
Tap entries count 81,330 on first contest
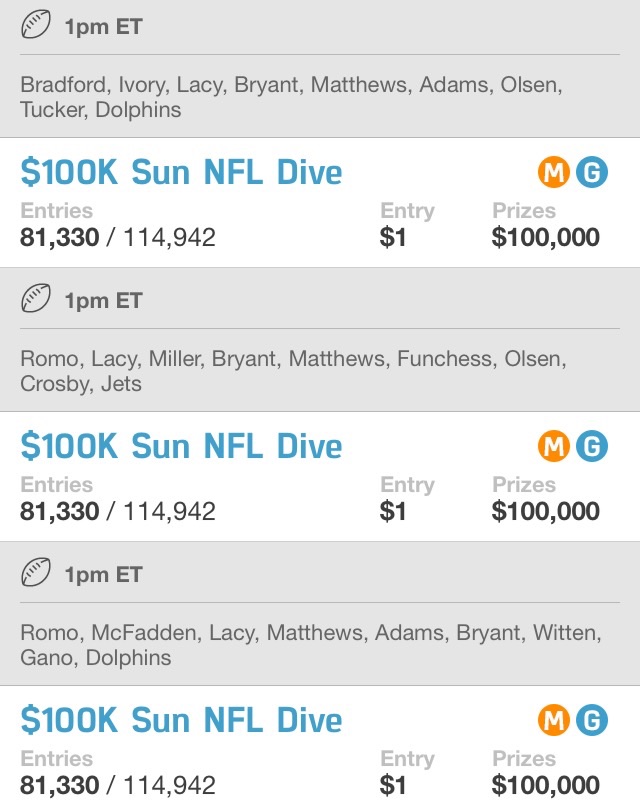(59, 238)
